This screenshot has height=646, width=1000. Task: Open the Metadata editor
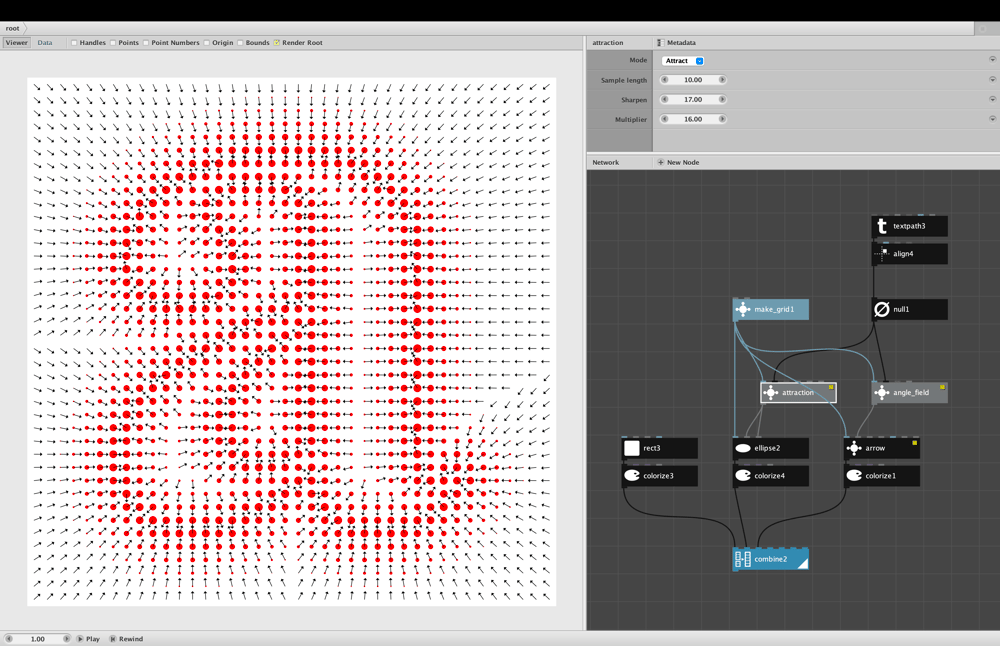click(x=677, y=43)
